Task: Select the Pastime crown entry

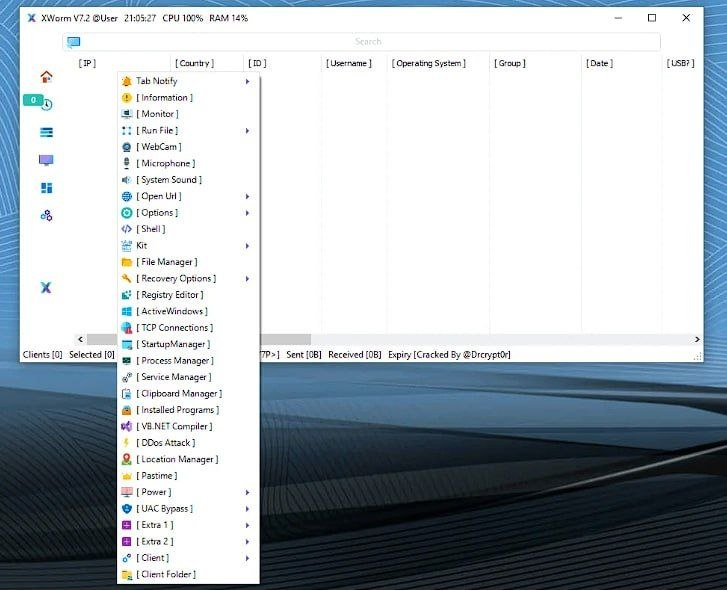Action: pyautogui.click(x=188, y=476)
